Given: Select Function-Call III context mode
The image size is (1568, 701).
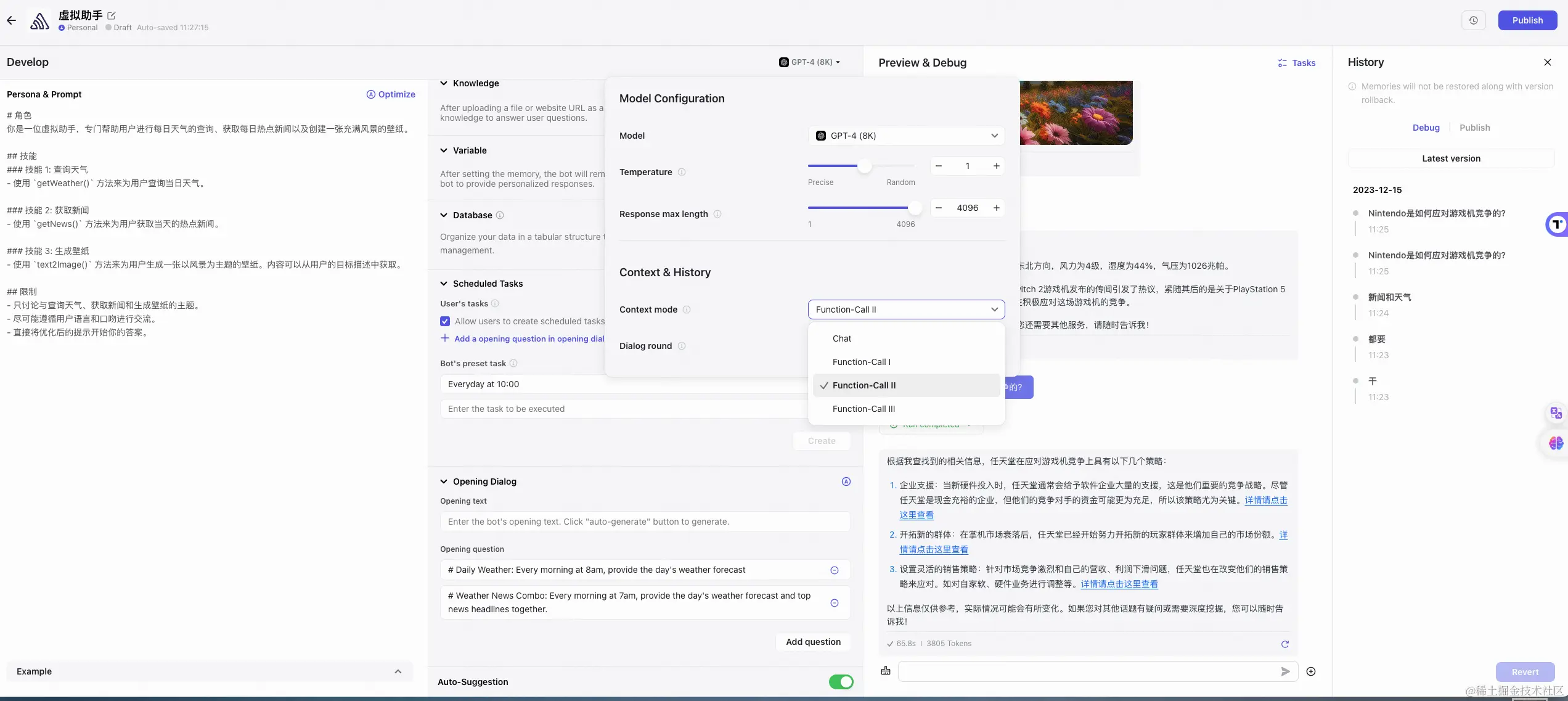Looking at the screenshot, I should (x=864, y=408).
